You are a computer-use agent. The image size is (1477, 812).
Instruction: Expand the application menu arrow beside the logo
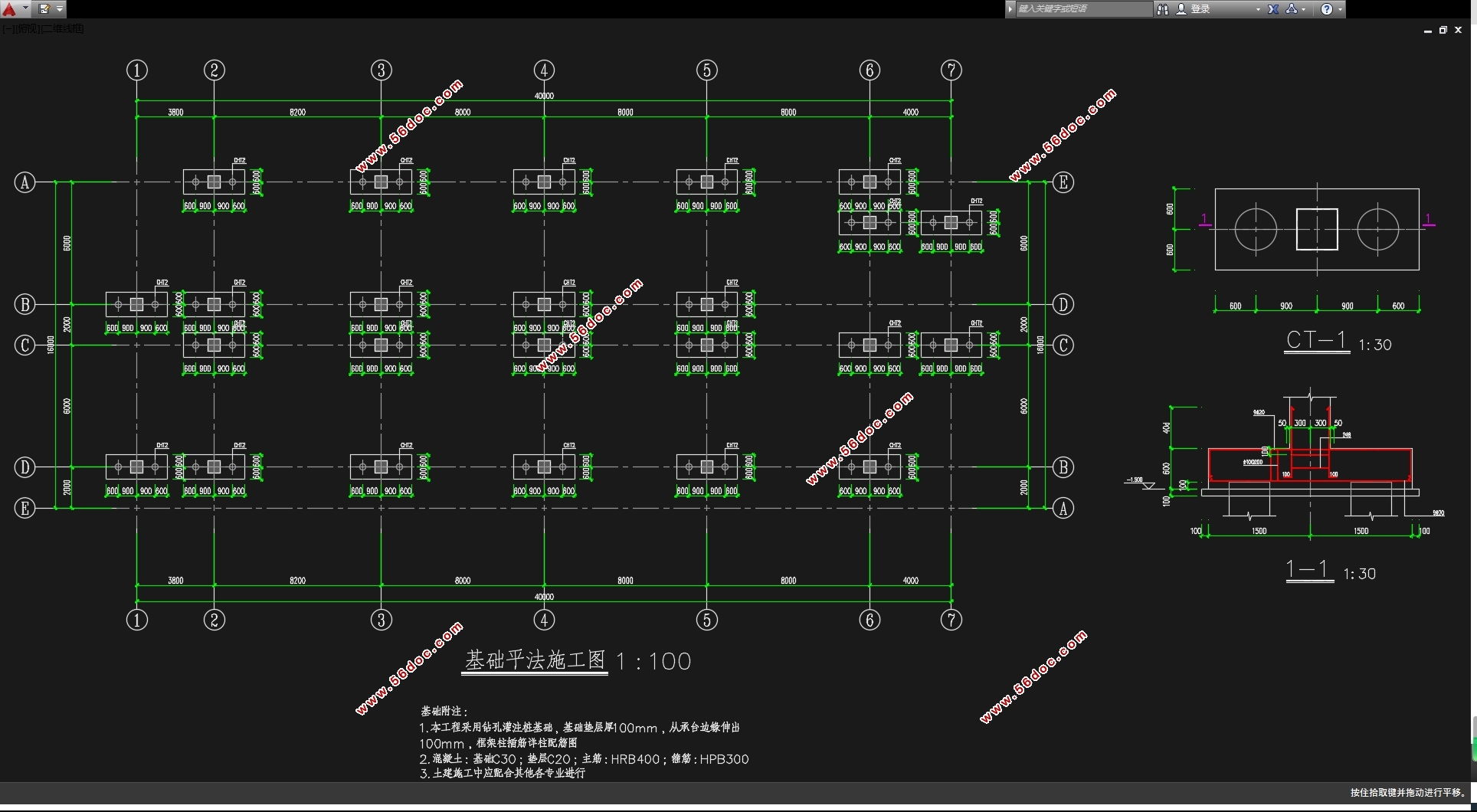[x=25, y=8]
